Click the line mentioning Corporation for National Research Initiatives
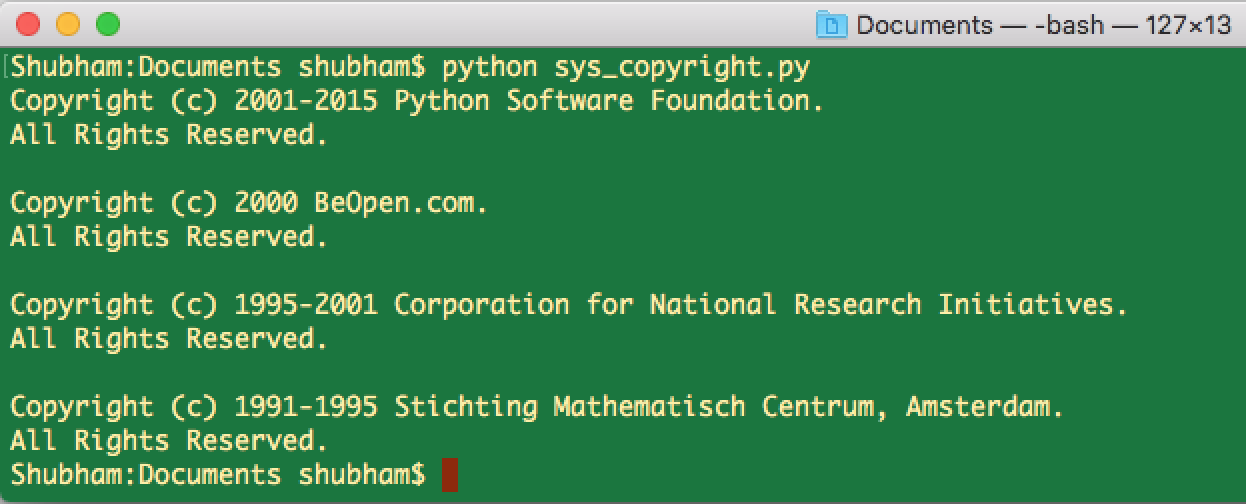This screenshot has height=504, width=1246. 569,305
